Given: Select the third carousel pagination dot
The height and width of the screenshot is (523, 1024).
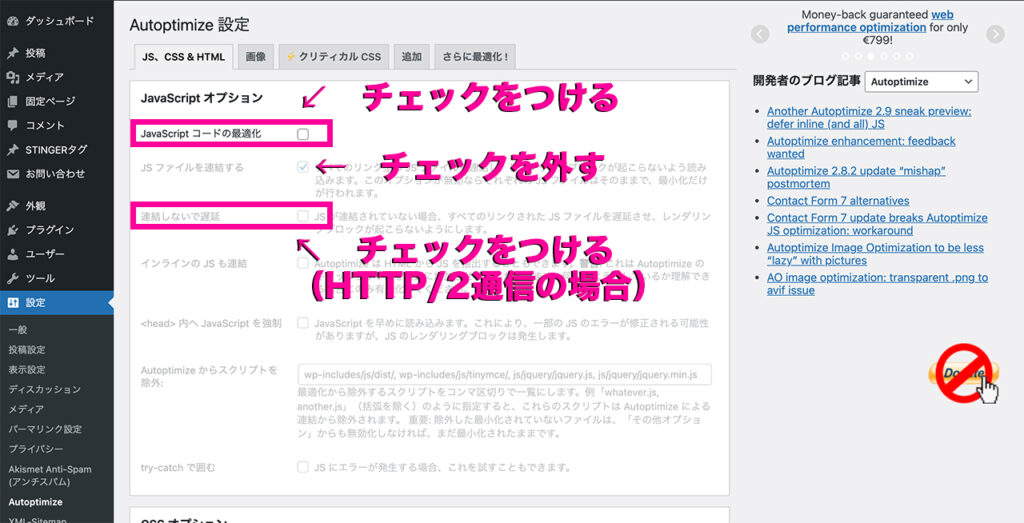Looking at the screenshot, I should (871, 56).
